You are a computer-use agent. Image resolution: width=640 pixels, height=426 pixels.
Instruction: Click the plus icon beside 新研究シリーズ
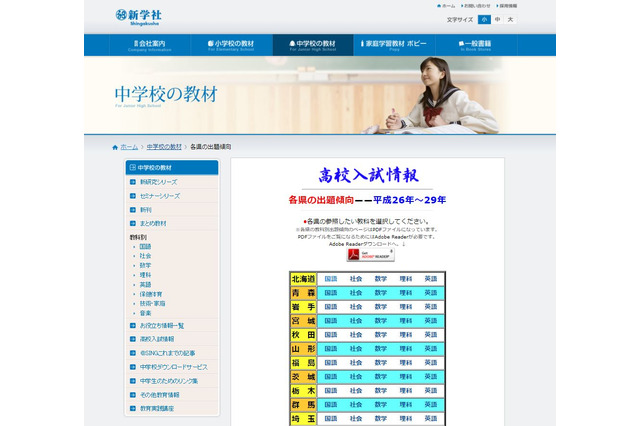point(133,182)
